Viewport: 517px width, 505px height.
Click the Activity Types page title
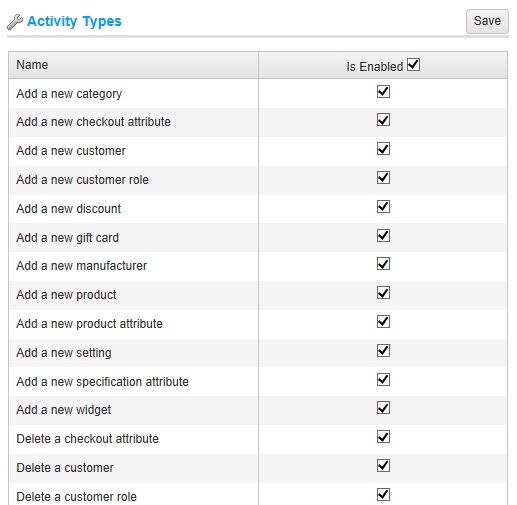coord(74,22)
